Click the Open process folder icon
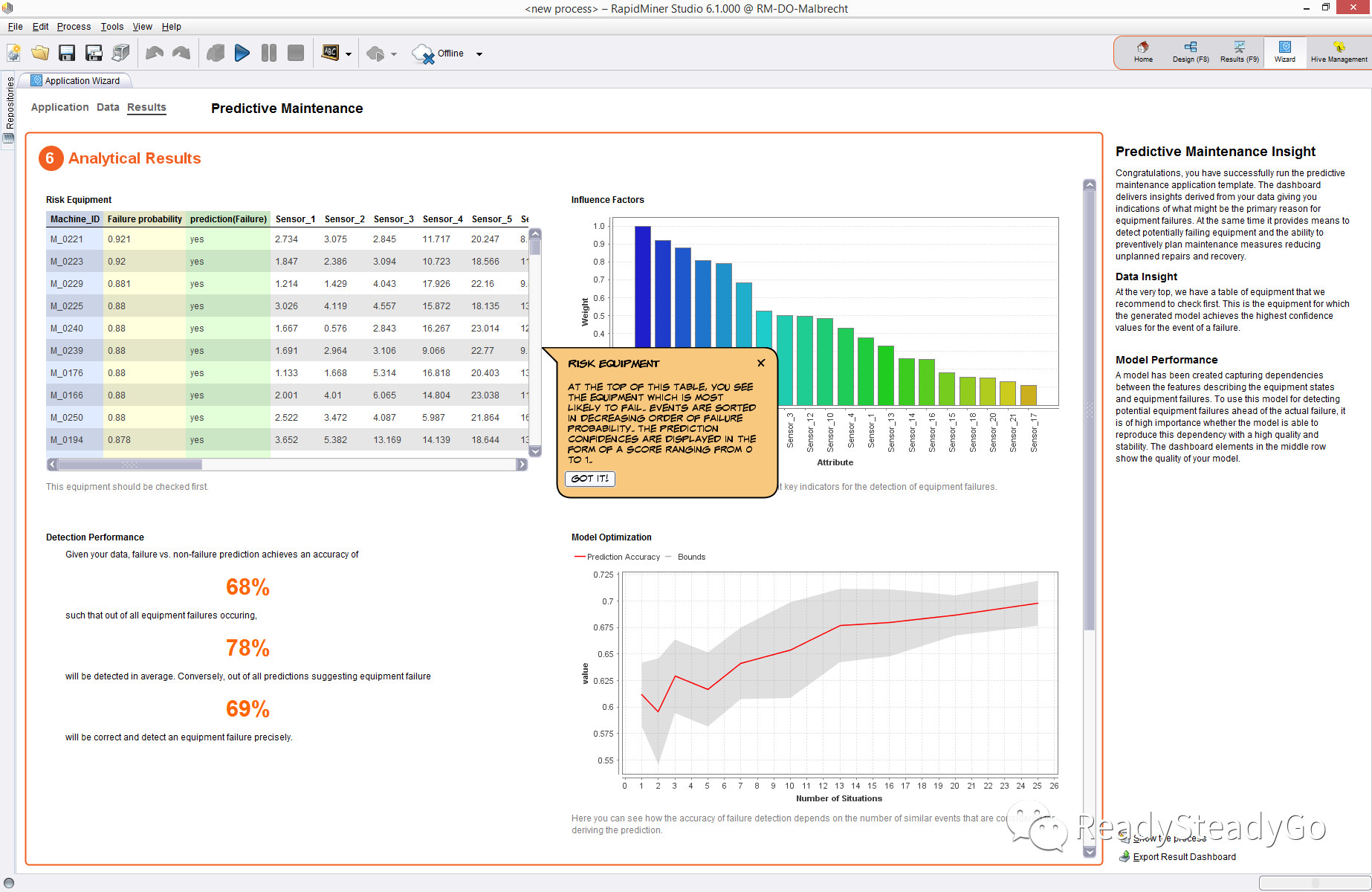The image size is (1372, 892). [40, 53]
